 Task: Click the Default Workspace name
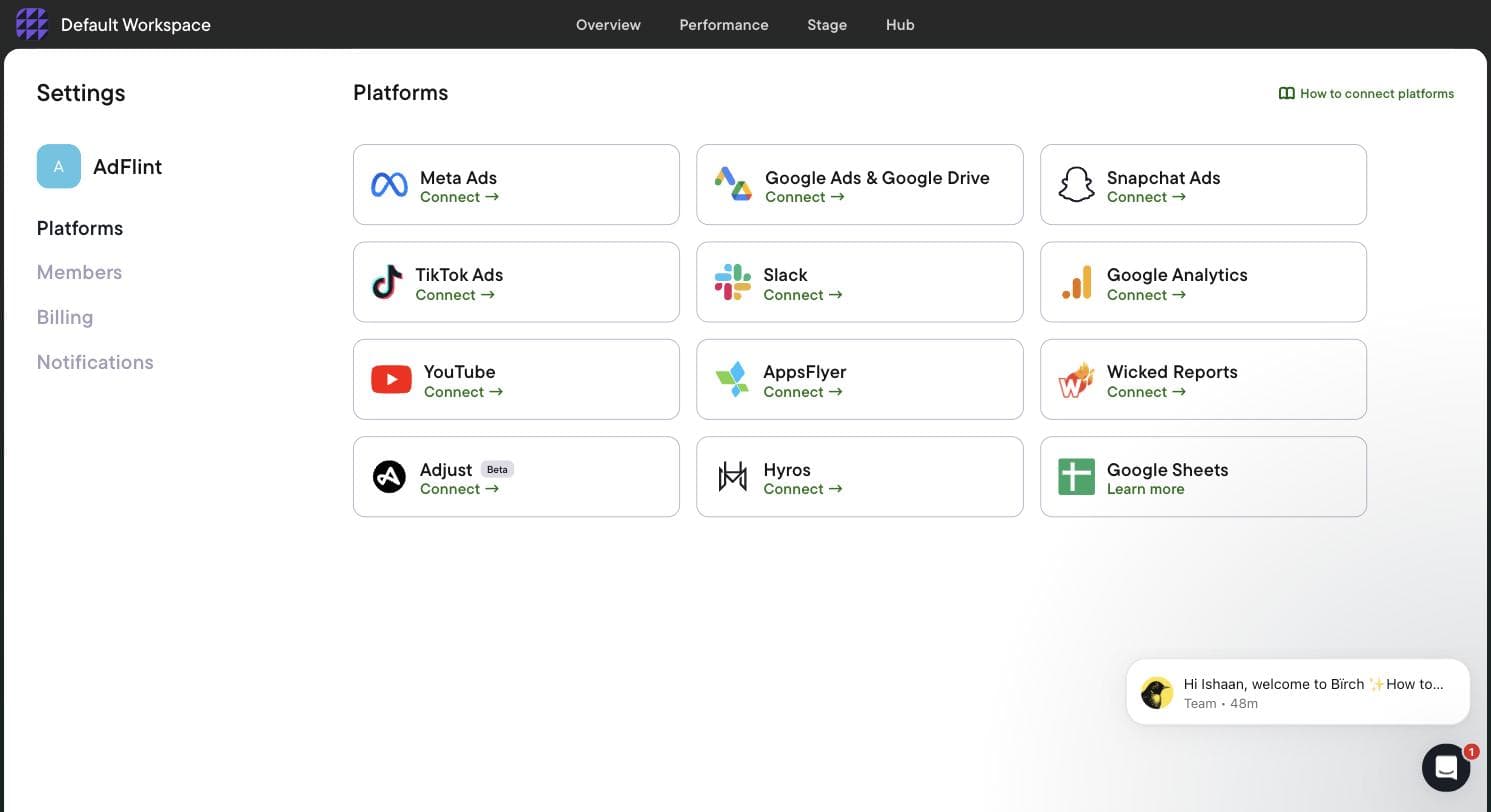click(136, 25)
